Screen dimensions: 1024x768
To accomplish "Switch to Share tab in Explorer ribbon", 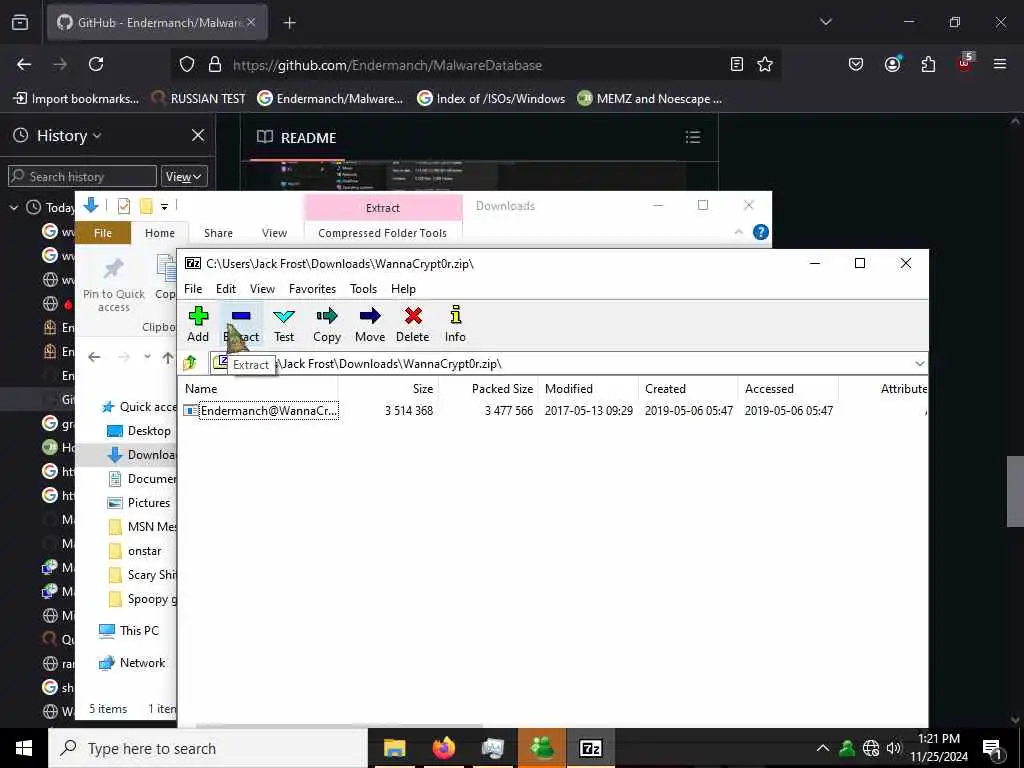I will 218,233.
